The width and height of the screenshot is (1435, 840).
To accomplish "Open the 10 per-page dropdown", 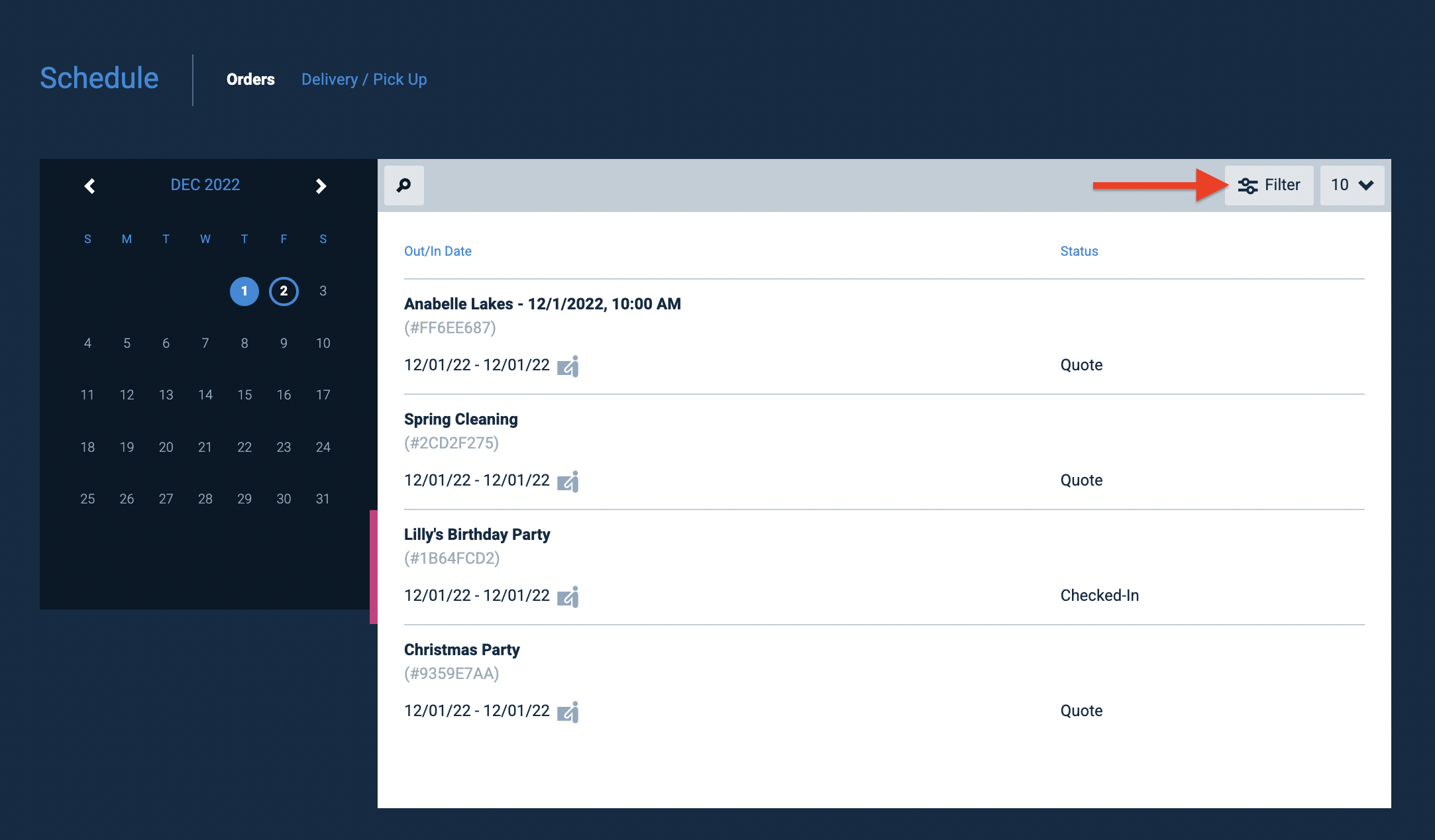I will (x=1352, y=185).
